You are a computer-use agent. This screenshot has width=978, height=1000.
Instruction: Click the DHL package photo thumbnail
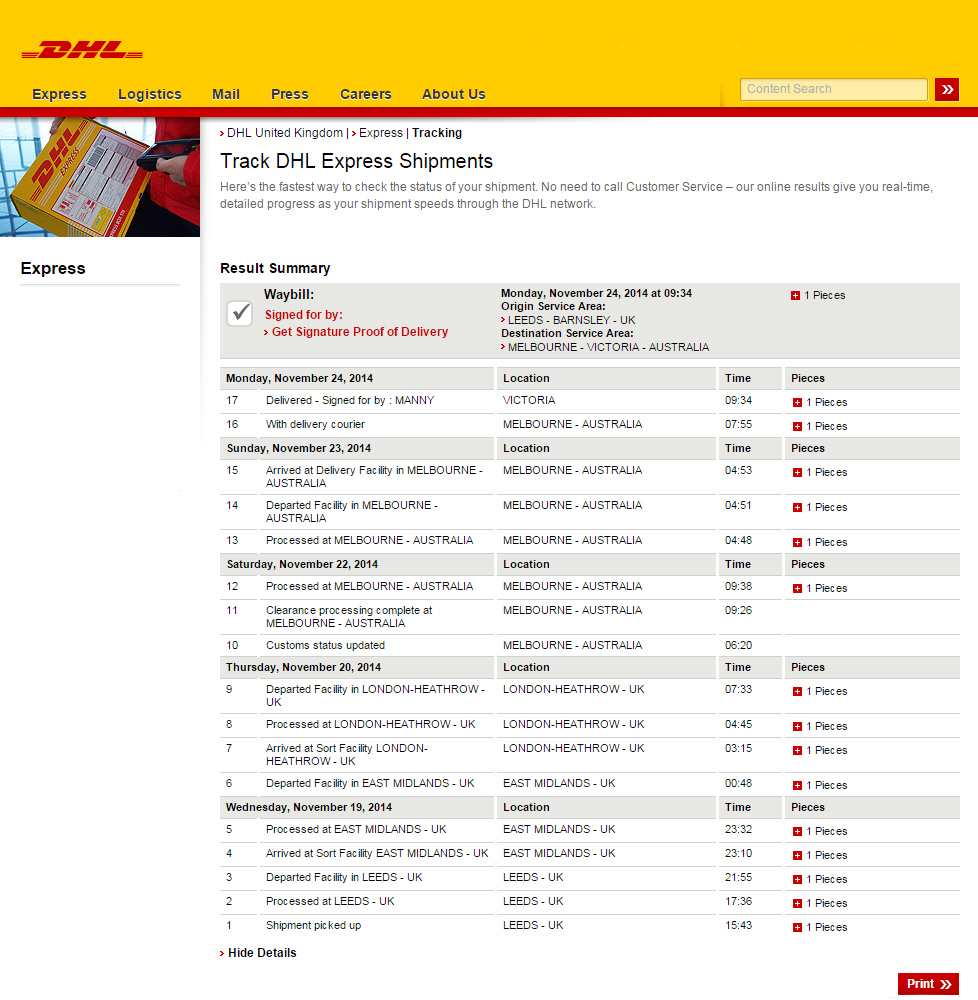click(x=100, y=177)
